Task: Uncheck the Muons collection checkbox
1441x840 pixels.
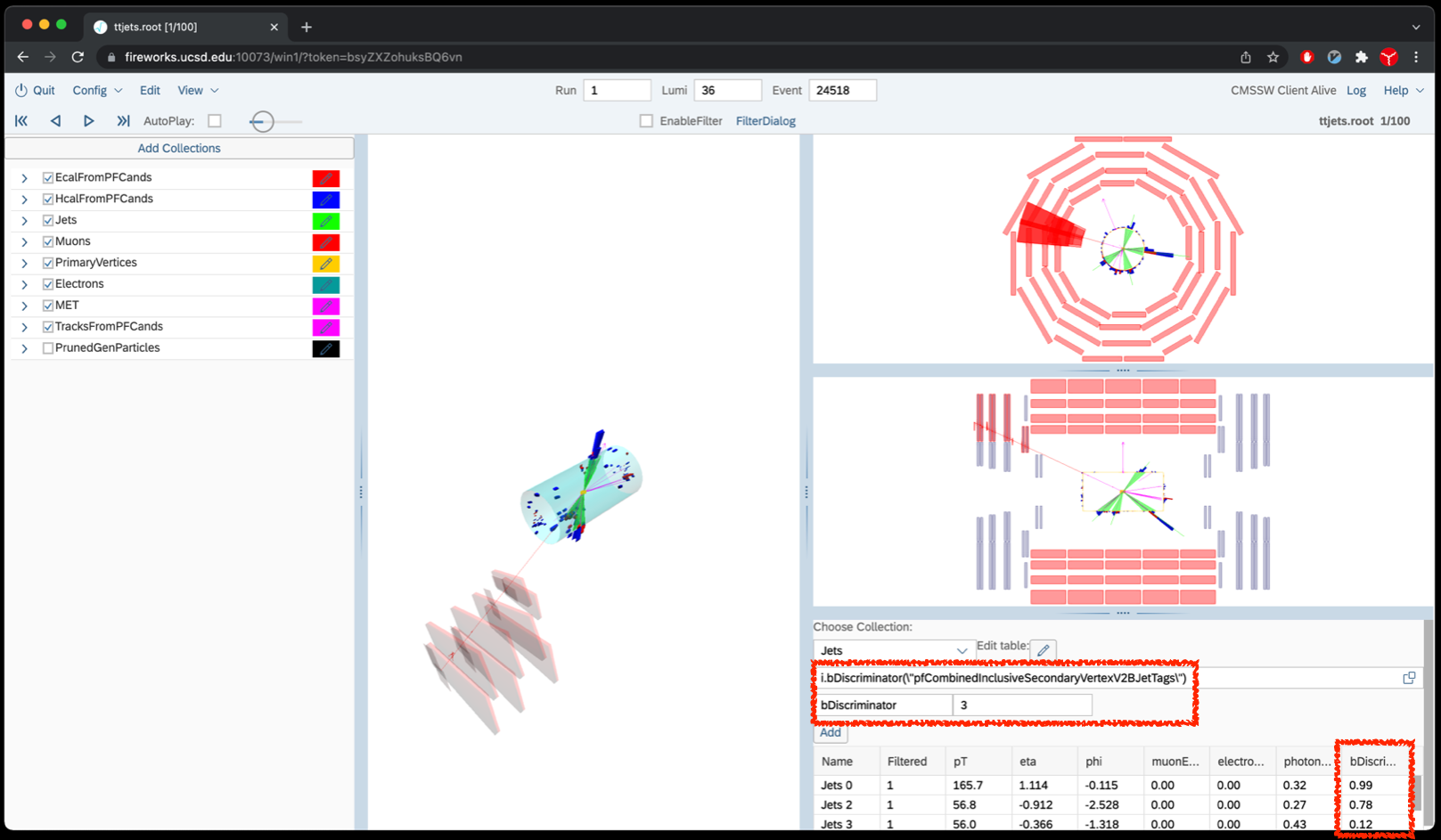Action: tap(48, 242)
